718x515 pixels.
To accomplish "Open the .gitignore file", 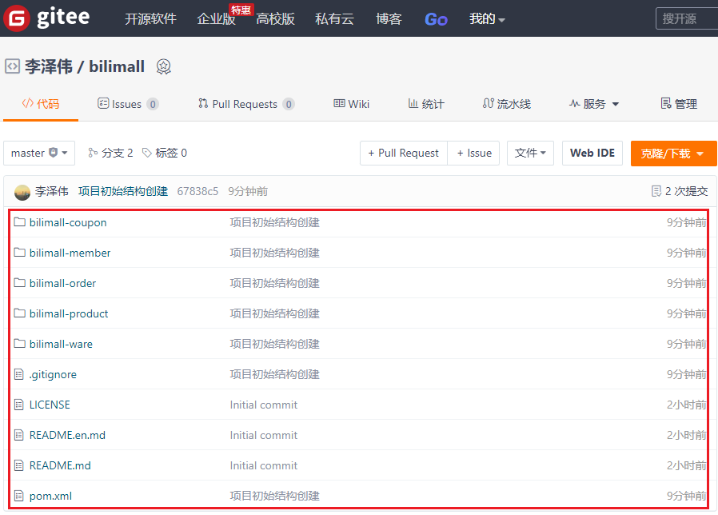I will pyautogui.click(x=53, y=374).
